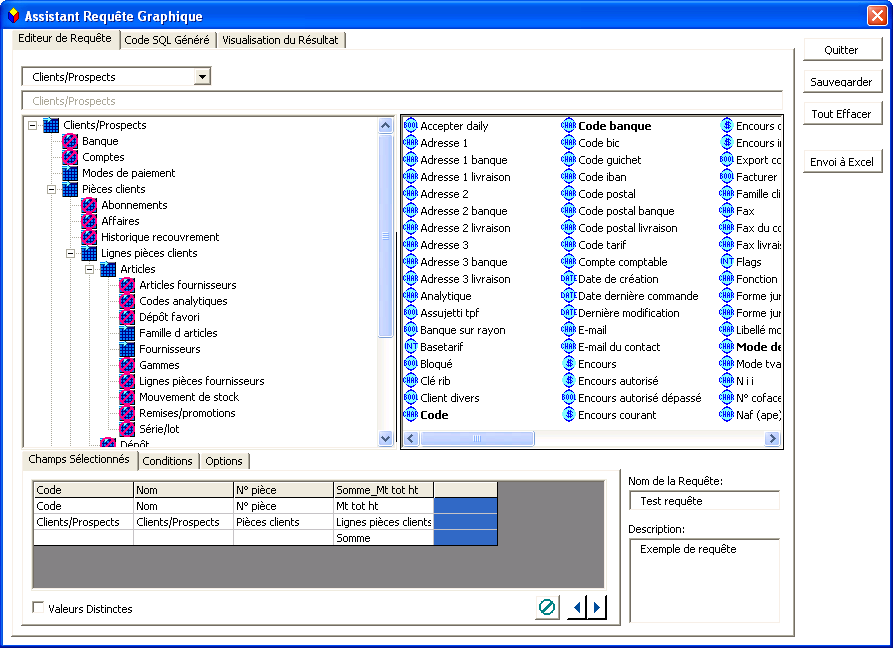Open the Clients/Prospects dropdown list

tap(202, 77)
